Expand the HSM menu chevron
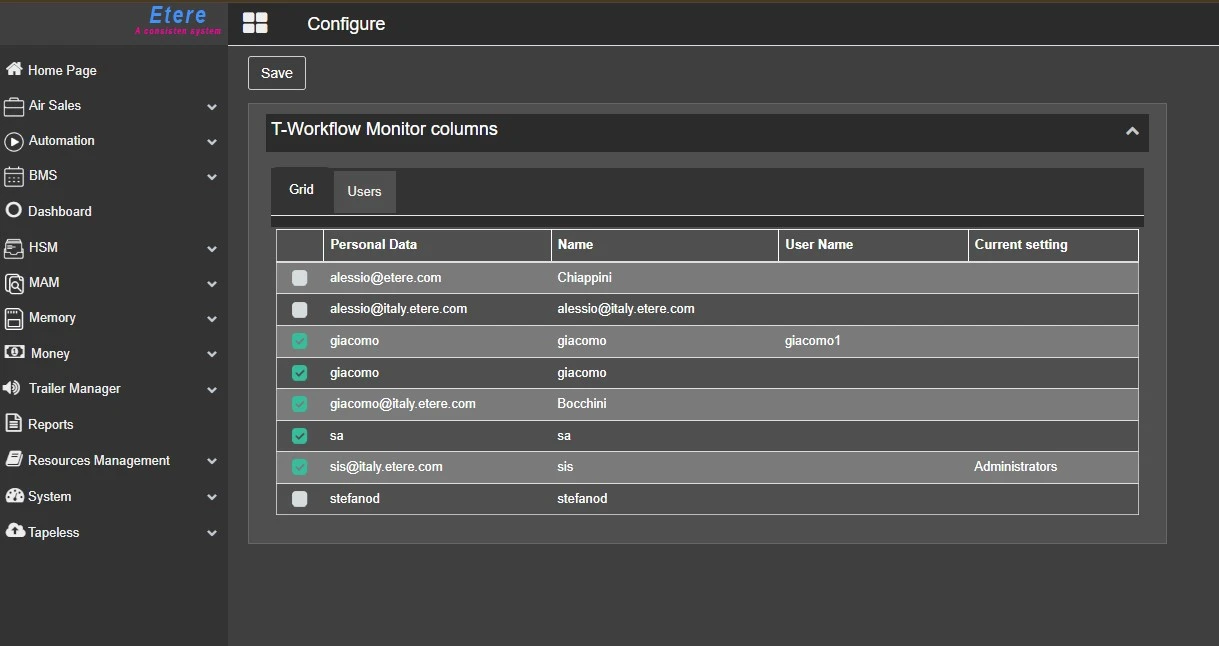 point(212,248)
